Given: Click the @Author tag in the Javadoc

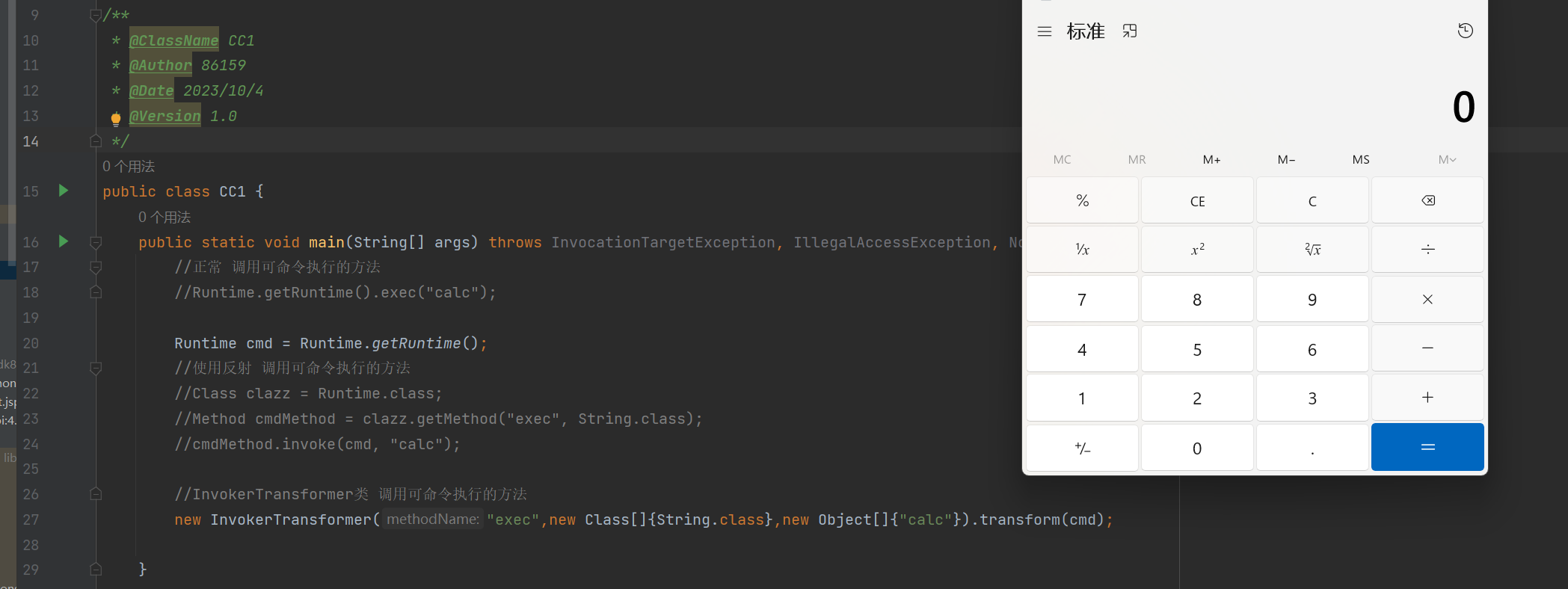Looking at the screenshot, I should click(161, 65).
